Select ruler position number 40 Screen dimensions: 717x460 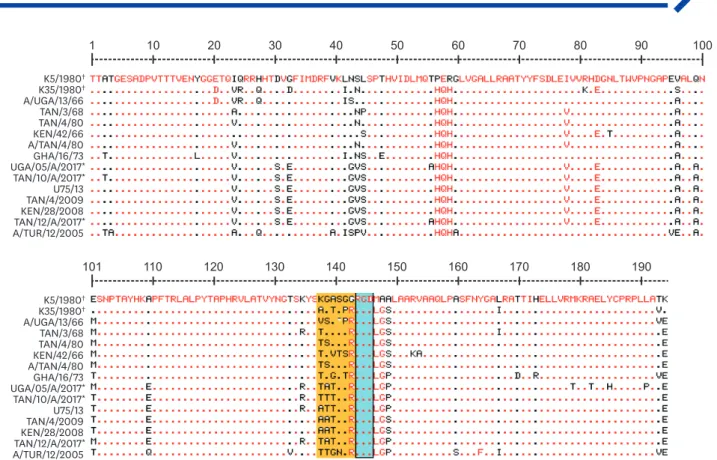point(336,45)
